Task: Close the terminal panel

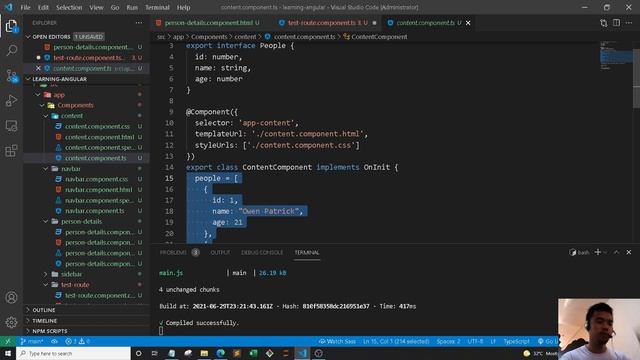Action: tap(629, 252)
